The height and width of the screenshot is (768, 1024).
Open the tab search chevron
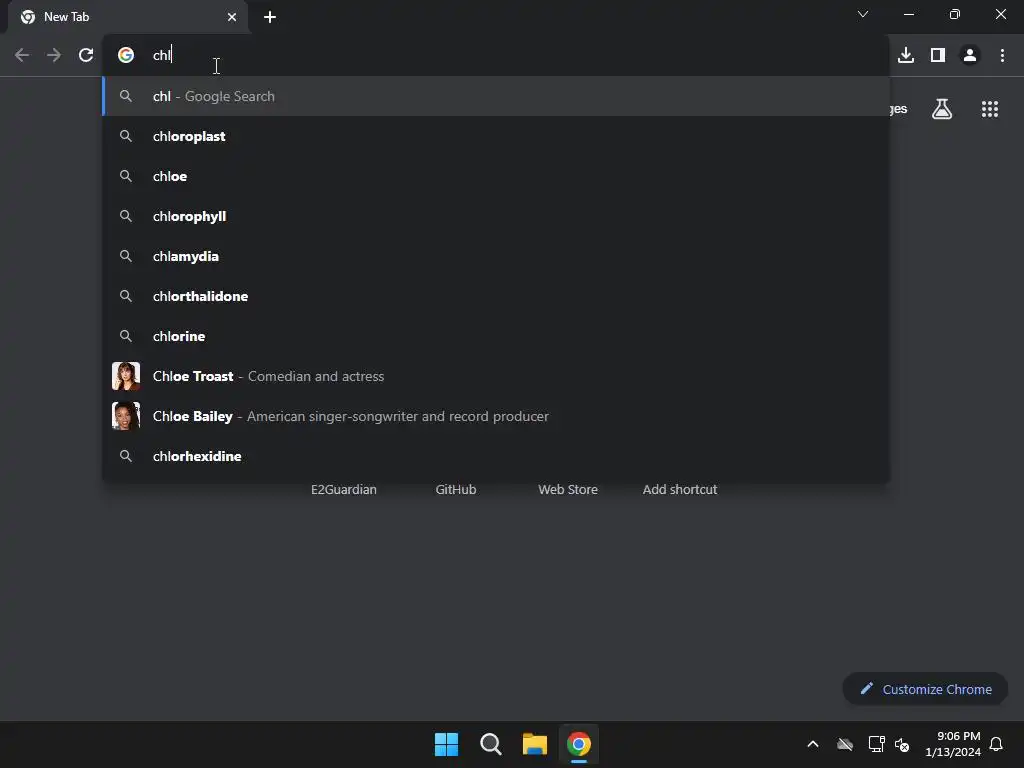[863, 14]
